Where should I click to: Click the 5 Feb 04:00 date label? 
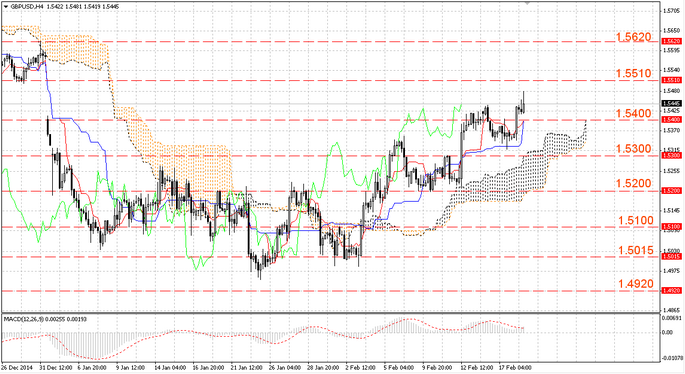click(399, 367)
